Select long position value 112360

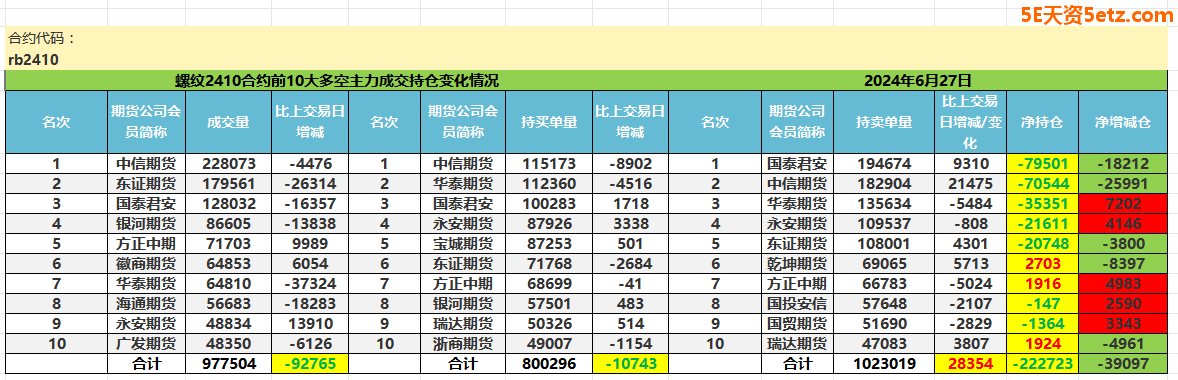click(x=549, y=183)
